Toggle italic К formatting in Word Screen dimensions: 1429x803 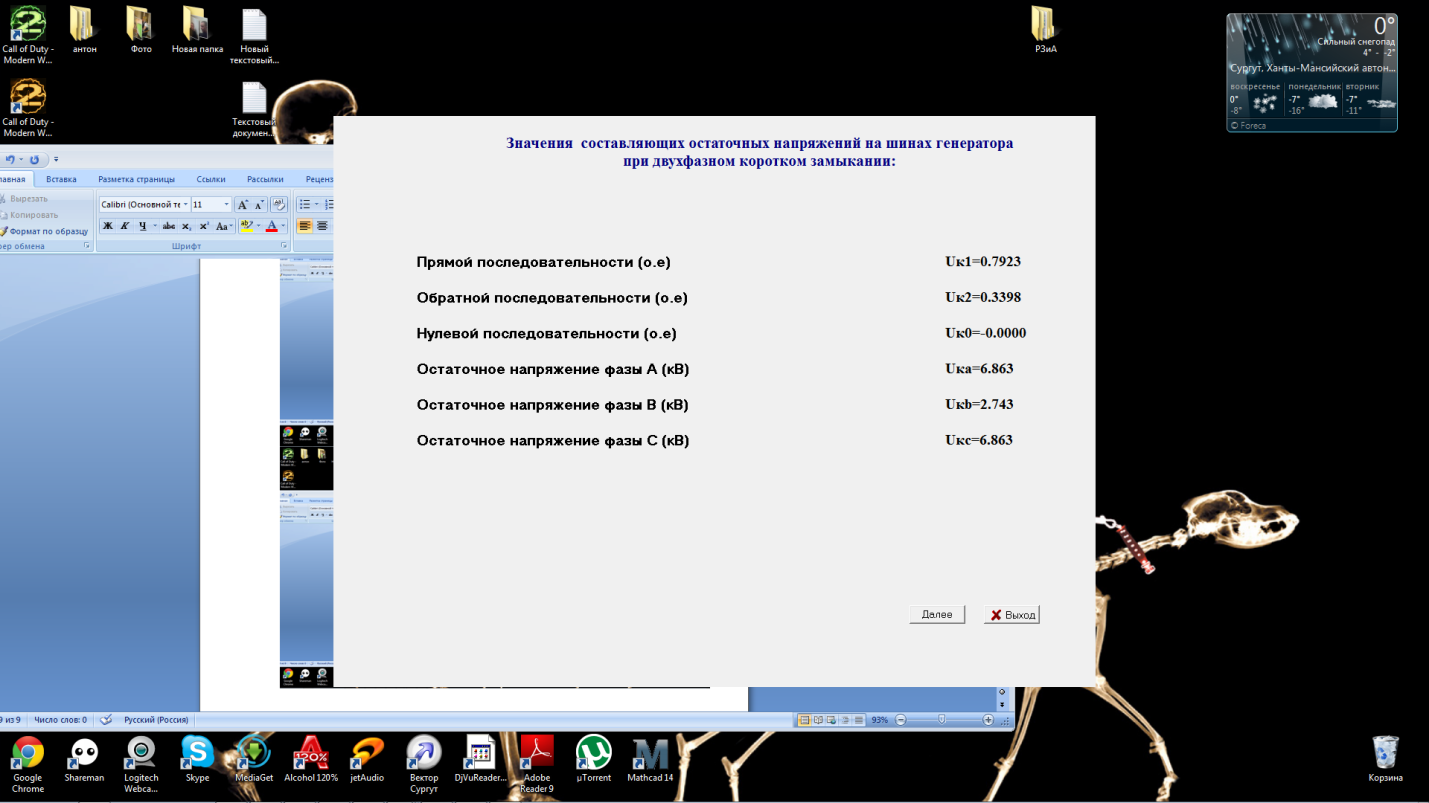click(125, 226)
